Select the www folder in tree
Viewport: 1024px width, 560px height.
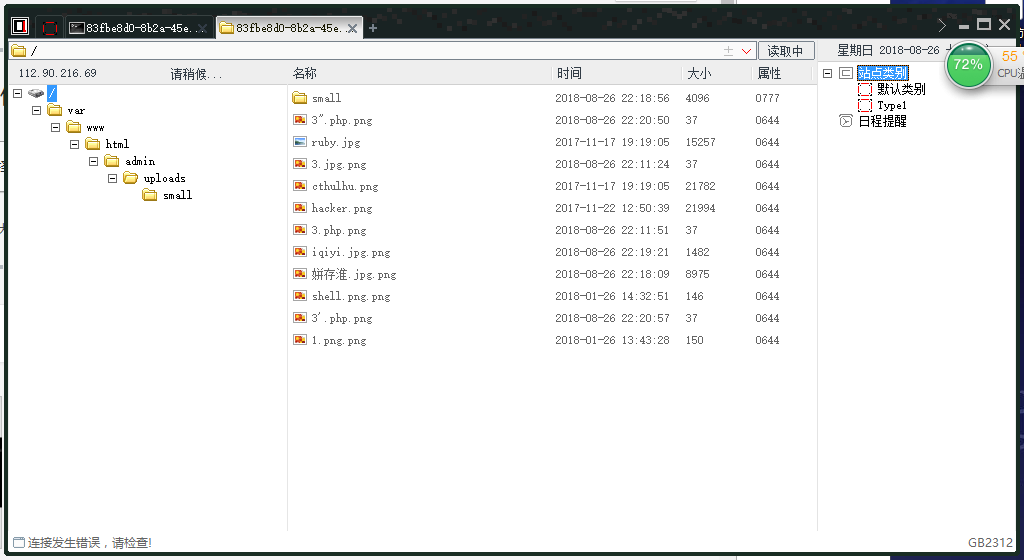[95, 127]
